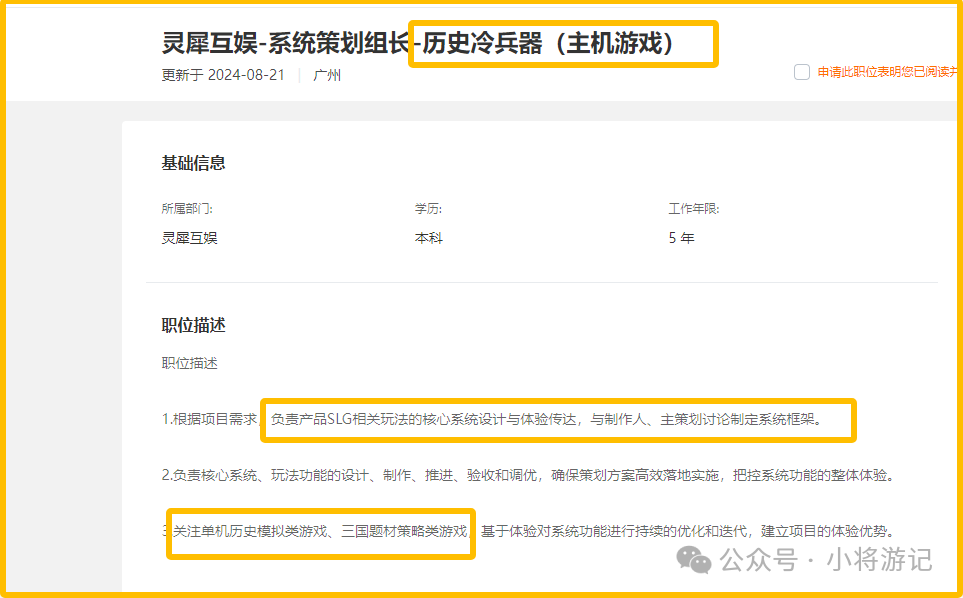Click the job title 灵犀互娱-系统策划组长-历史冷兵器
This screenshot has height=598, width=963.
click(x=418, y=44)
